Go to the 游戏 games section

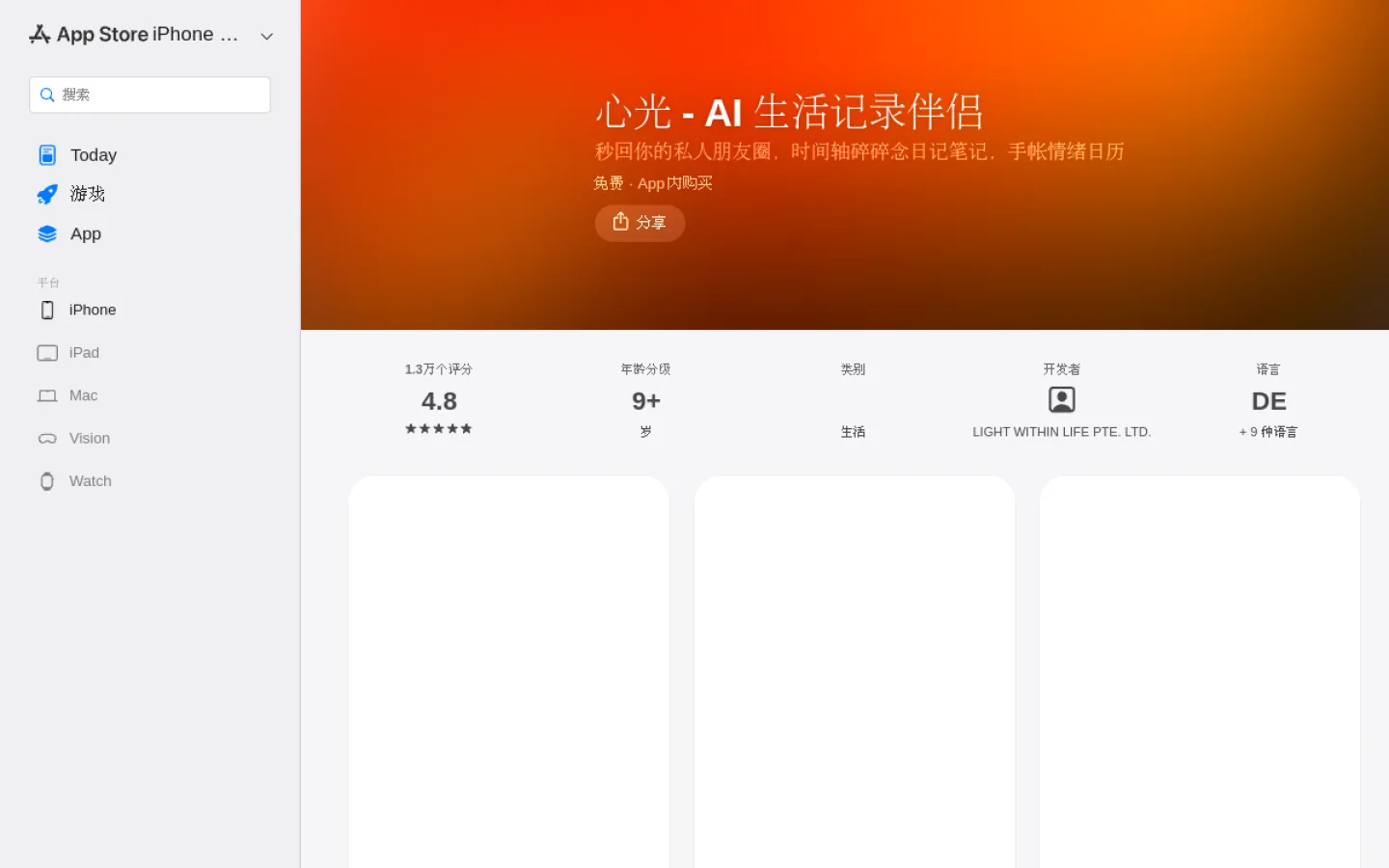pos(88,194)
